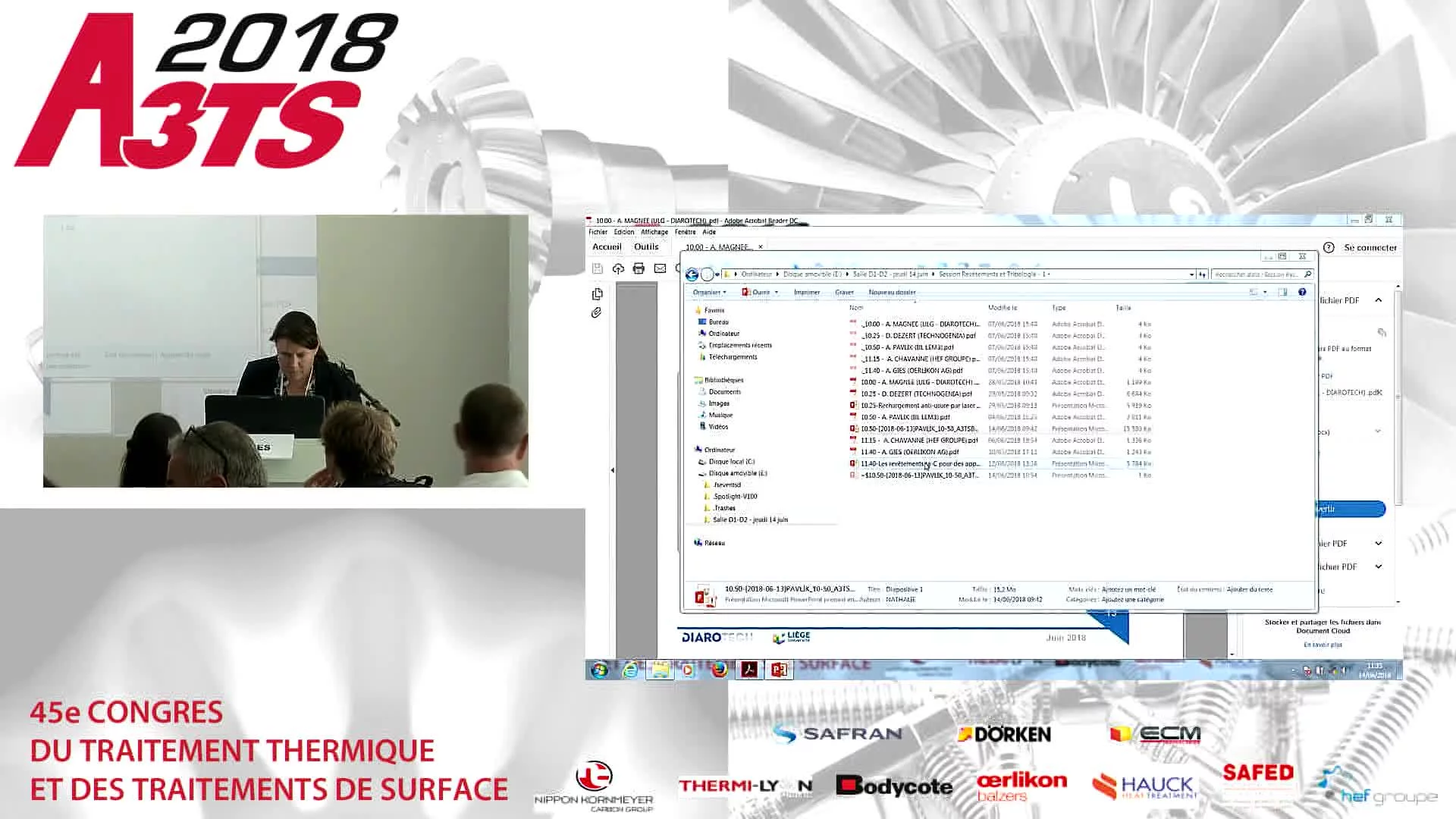Open the Affichage menu in Acrobat
1456x819 pixels.
(x=654, y=232)
